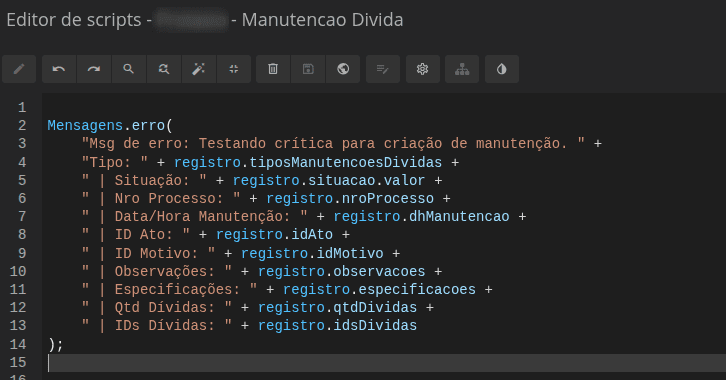Open settings gear in toolbar
Image resolution: width=726 pixels, height=380 pixels.
[x=423, y=69]
